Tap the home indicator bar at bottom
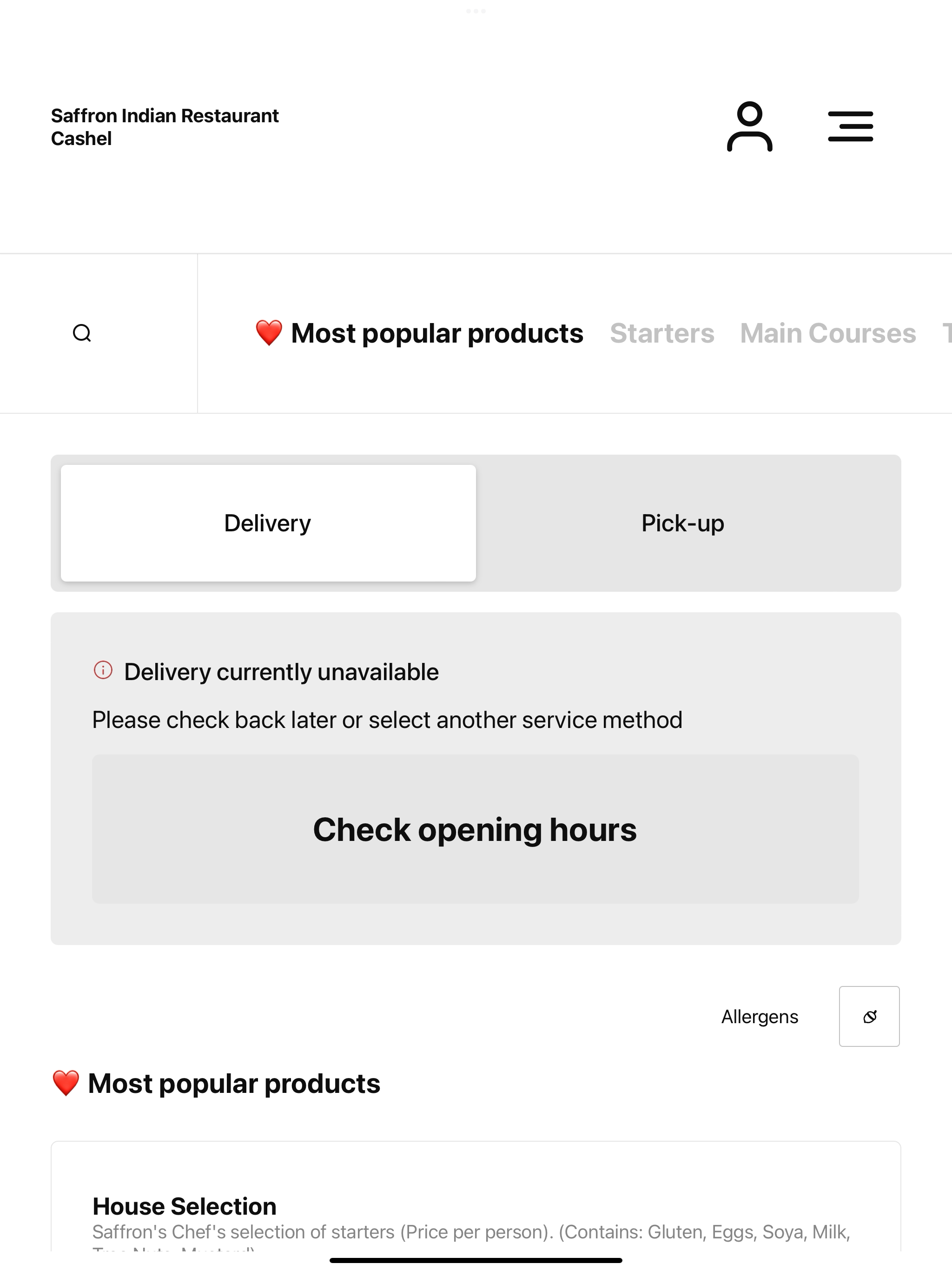The height and width of the screenshot is (1270, 952). point(476,1260)
